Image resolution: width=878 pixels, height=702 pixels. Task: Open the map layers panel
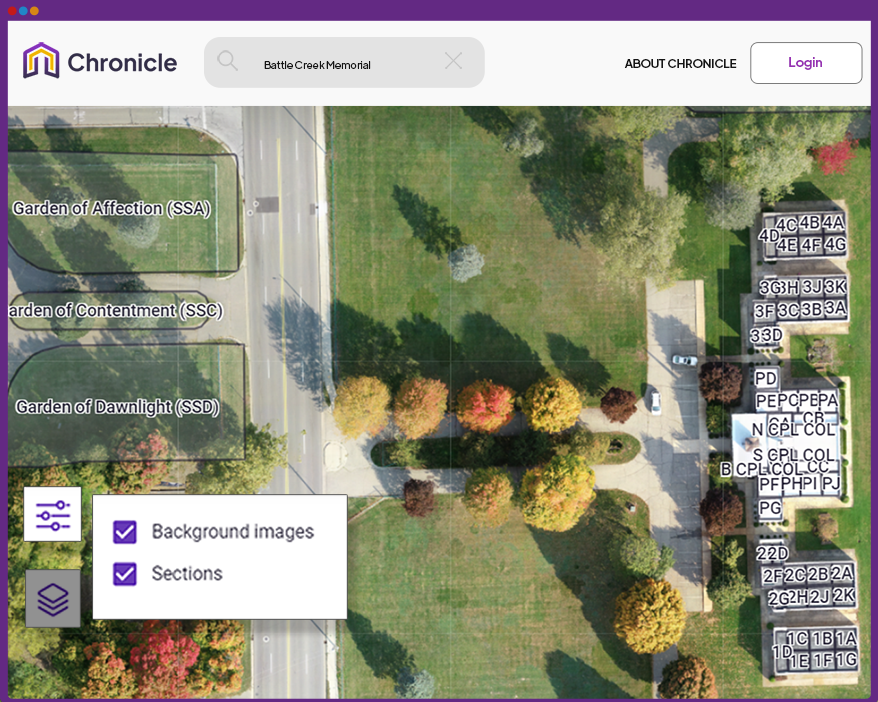point(52,597)
